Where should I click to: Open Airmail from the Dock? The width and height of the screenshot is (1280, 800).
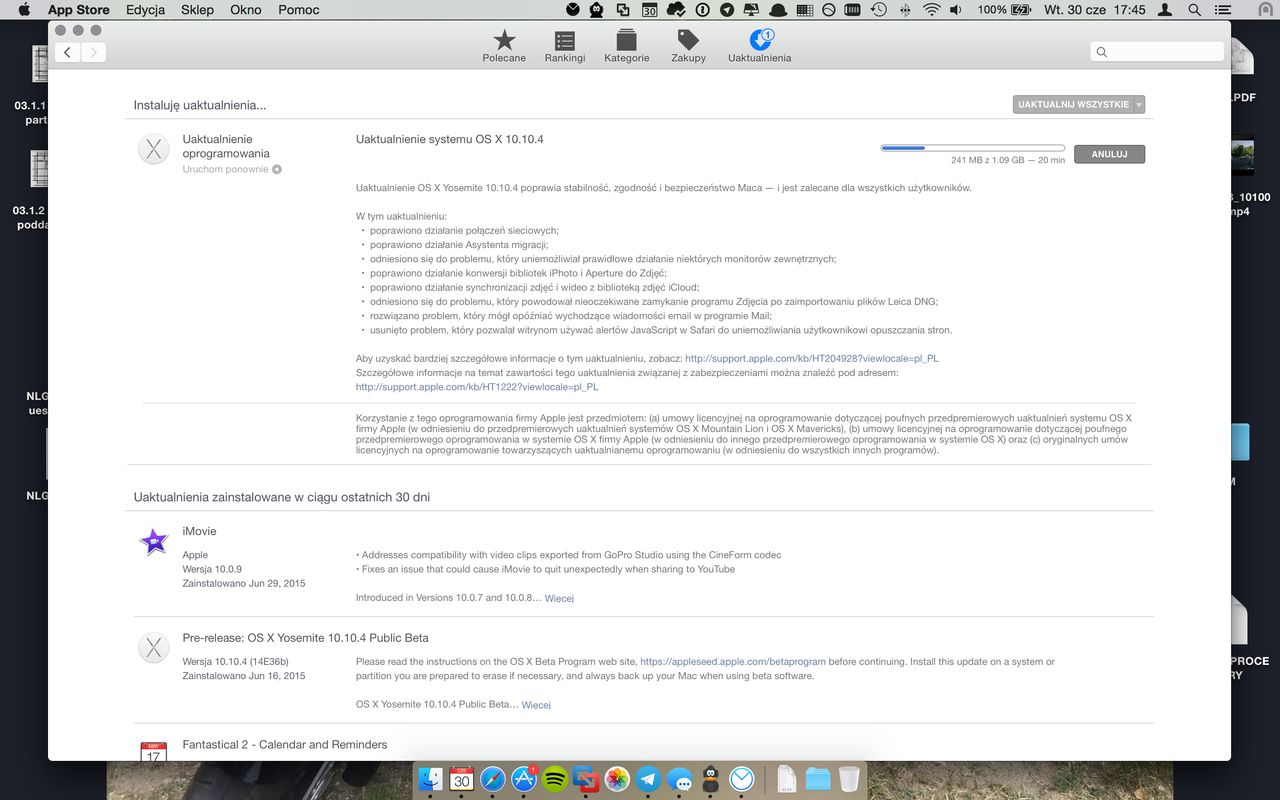pos(741,779)
